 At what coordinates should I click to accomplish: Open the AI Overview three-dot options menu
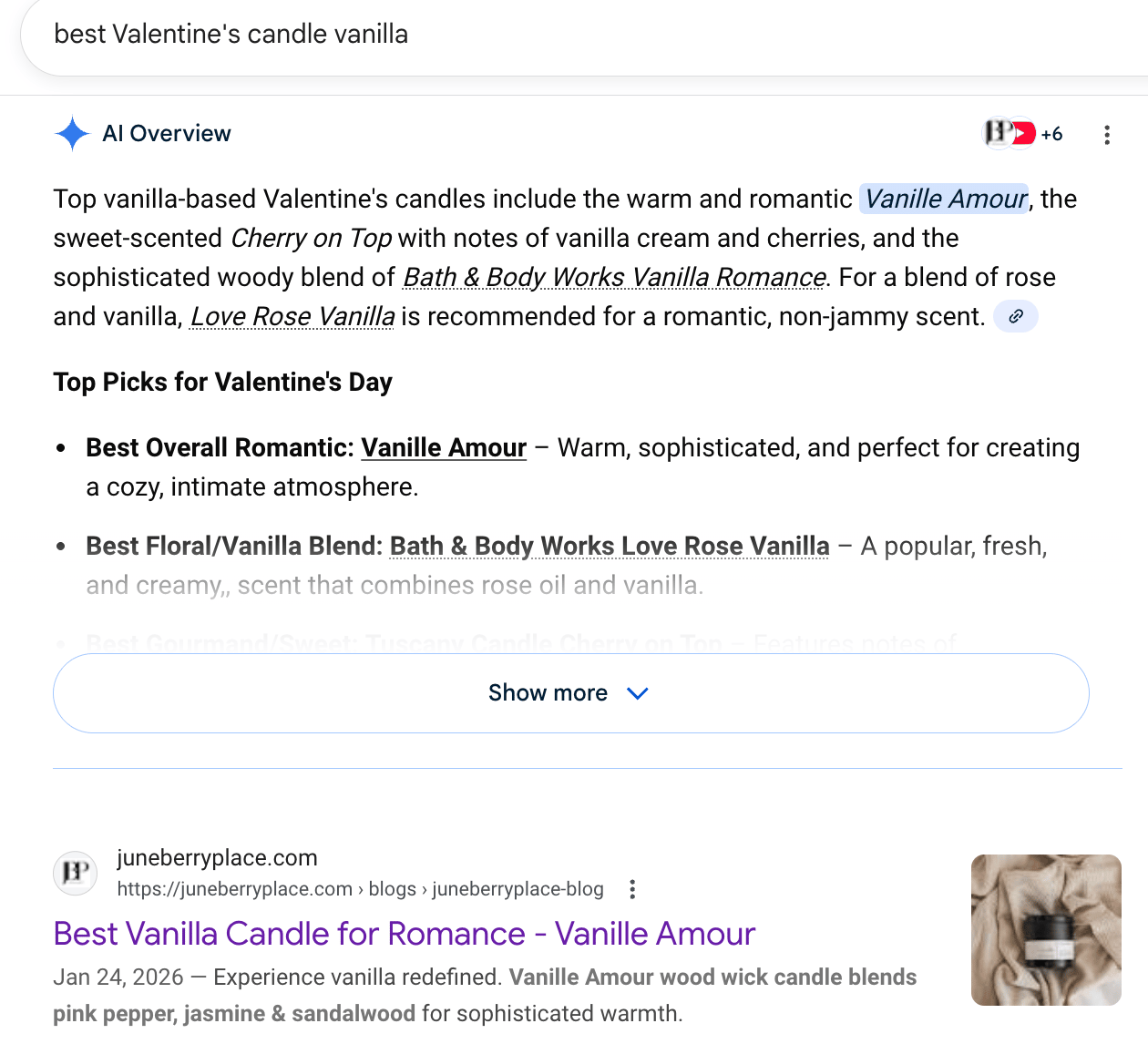pyautogui.click(x=1107, y=135)
